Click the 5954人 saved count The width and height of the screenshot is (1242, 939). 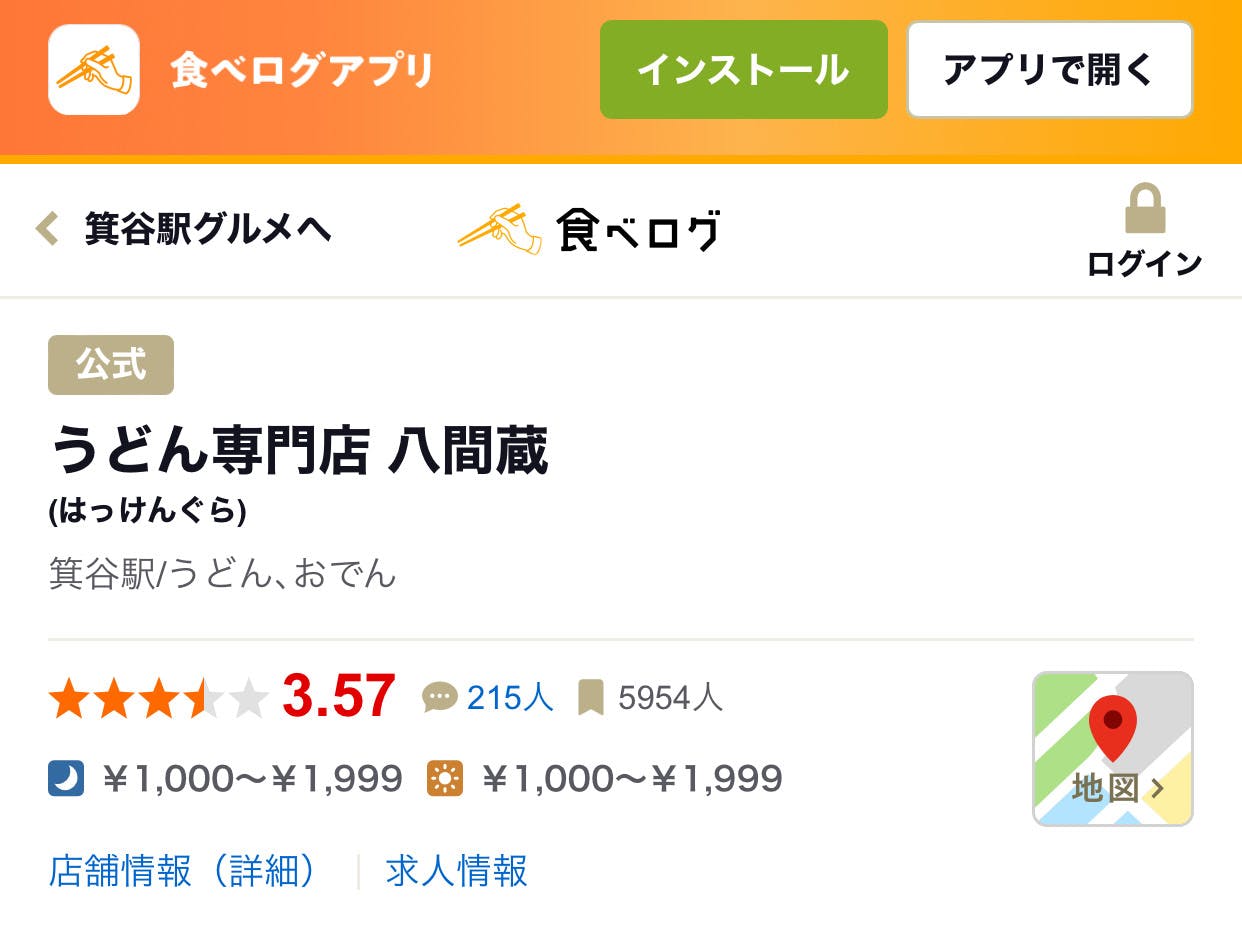pyautogui.click(x=670, y=697)
